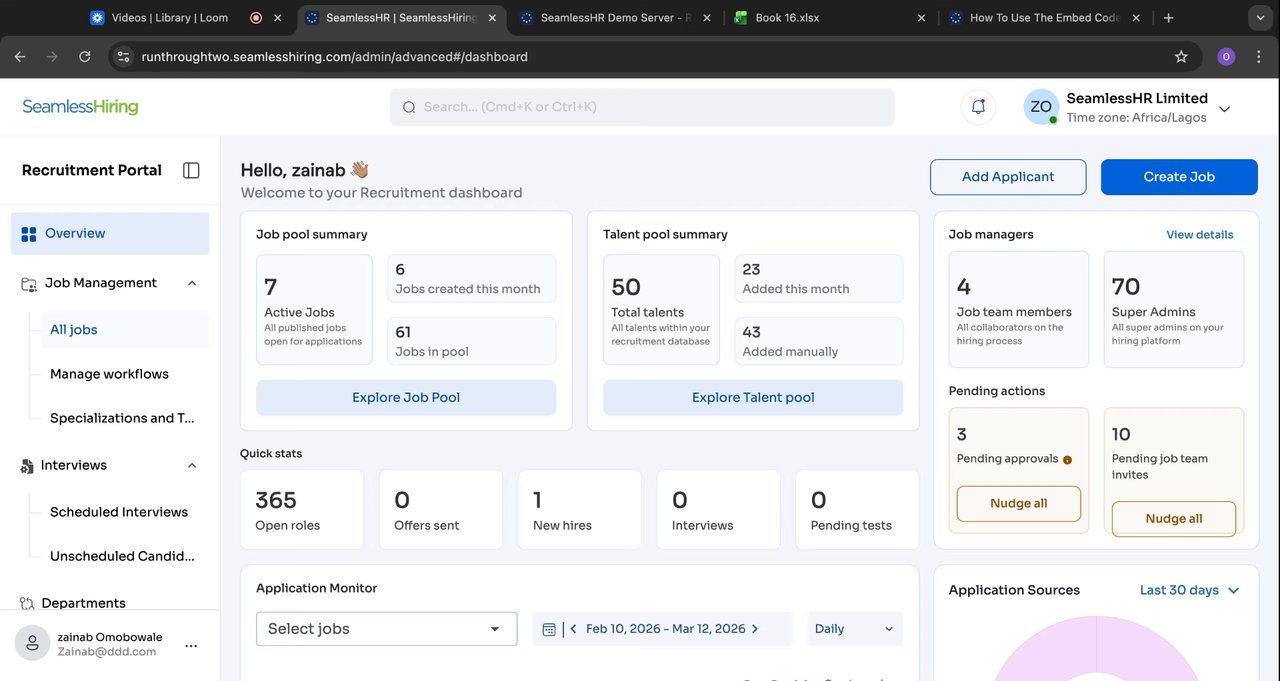
Task: Collapse the Interviews sidebar section
Action: click(192, 465)
